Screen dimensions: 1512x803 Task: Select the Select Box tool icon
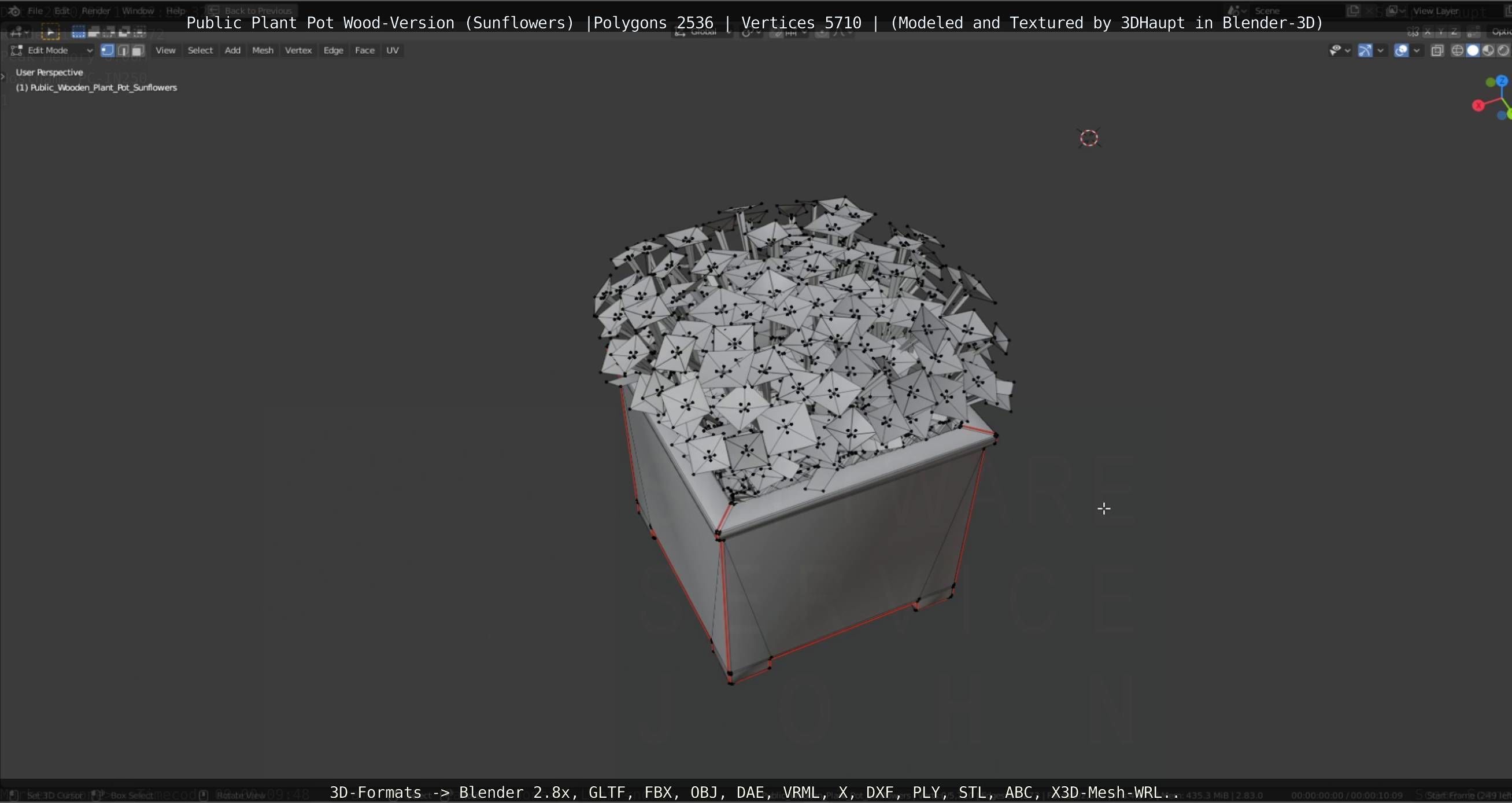pos(50,32)
